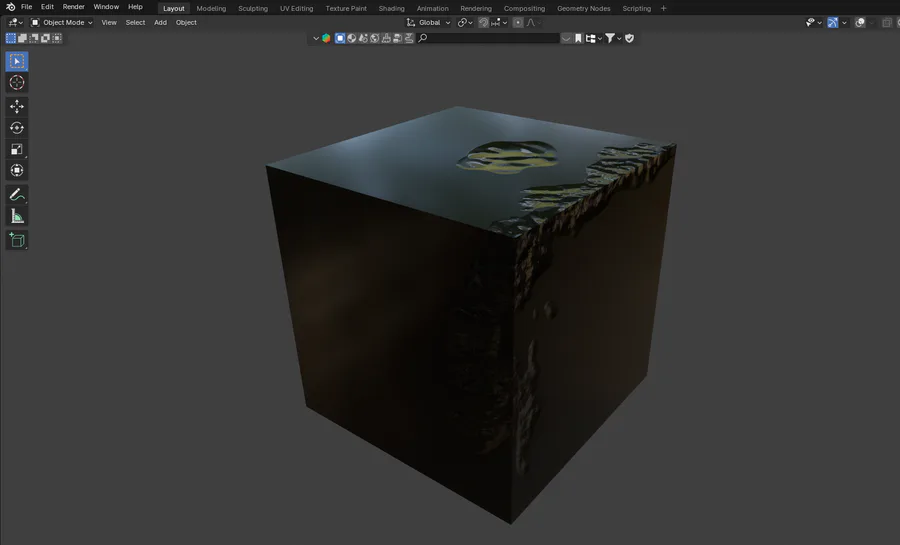Open the Edit menu
The image size is (900, 545).
pos(47,7)
